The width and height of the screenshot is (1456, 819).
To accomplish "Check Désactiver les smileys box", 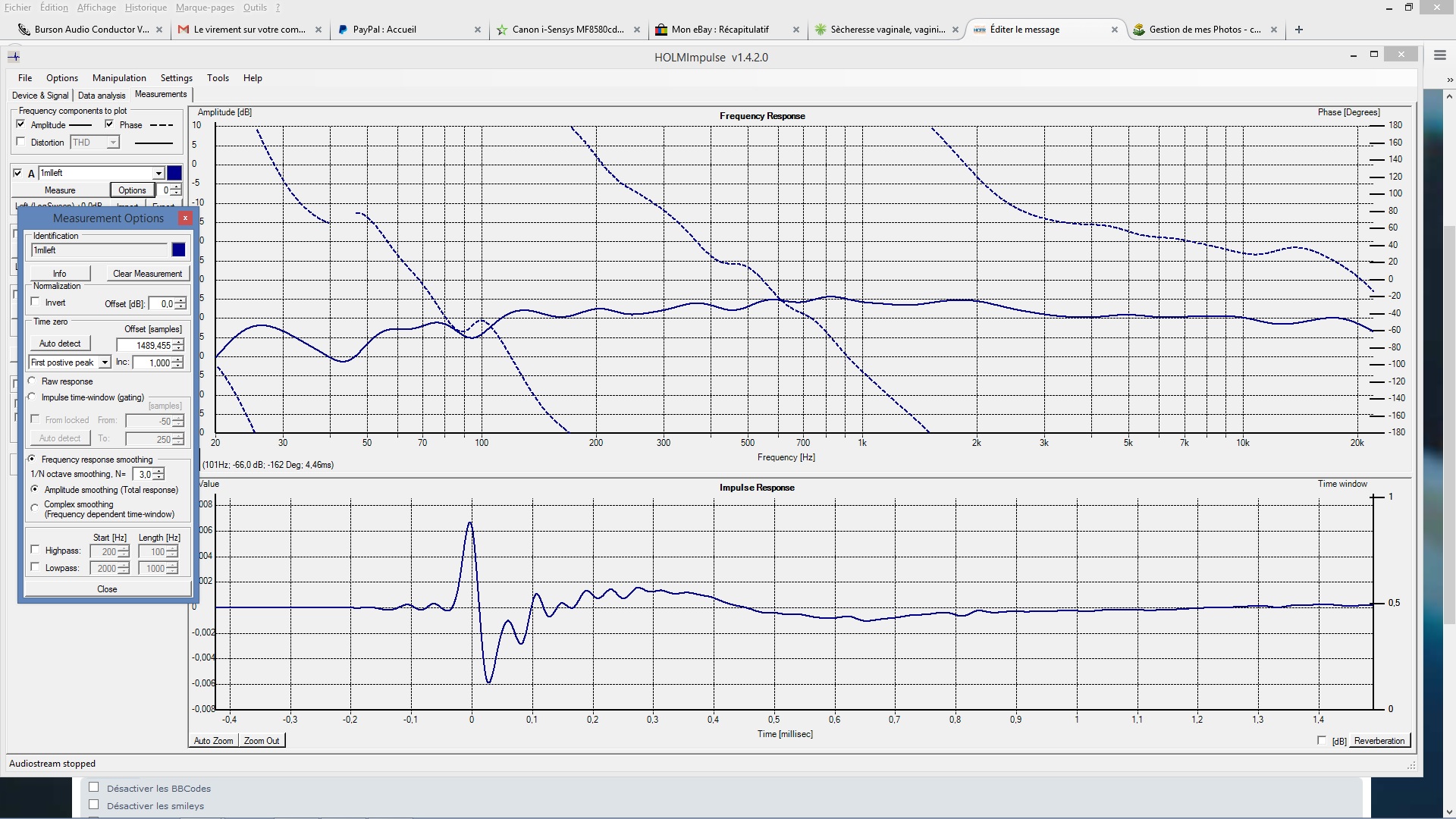I will pos(94,805).
